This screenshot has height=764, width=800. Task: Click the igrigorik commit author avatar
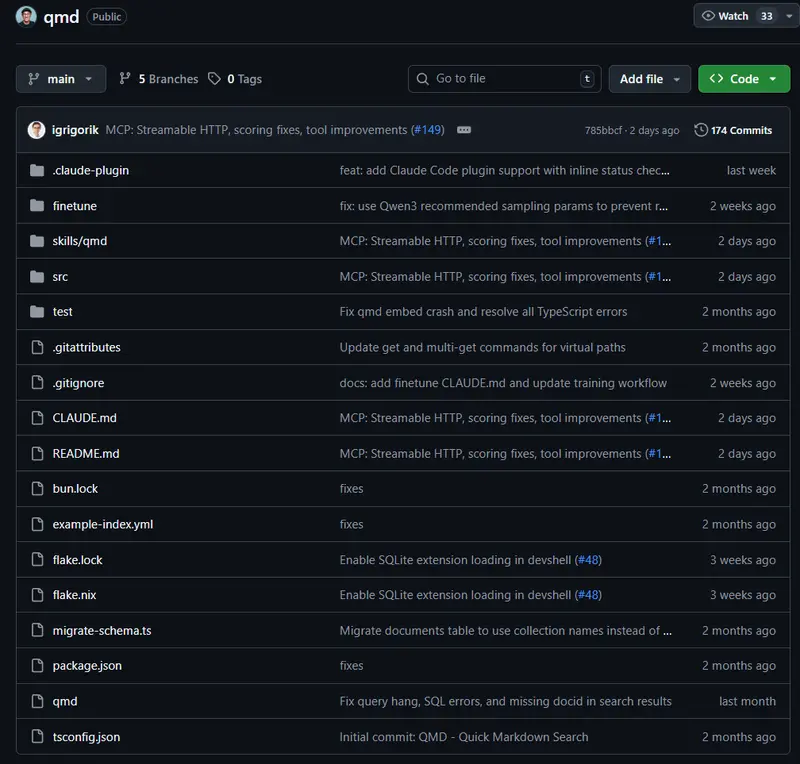pyautogui.click(x=36, y=130)
